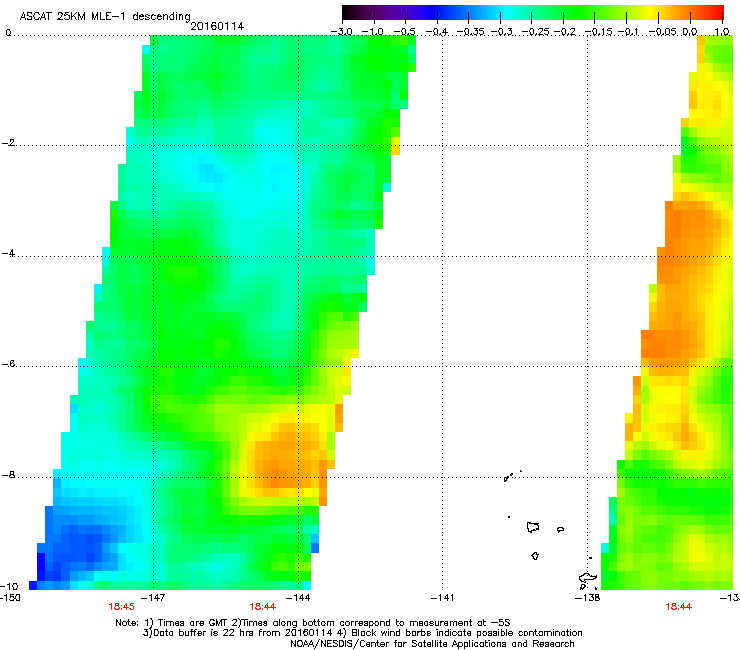740x650 pixels.
Task: Click the longitude label -141
Action: (x=442, y=598)
